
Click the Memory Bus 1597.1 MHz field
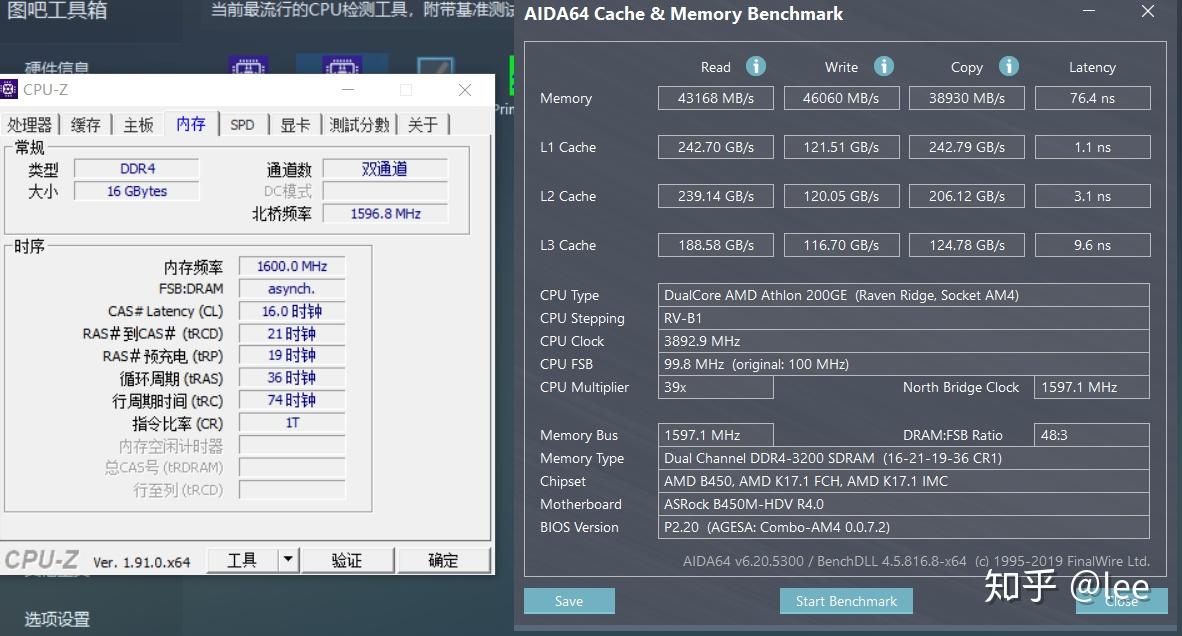click(x=716, y=435)
